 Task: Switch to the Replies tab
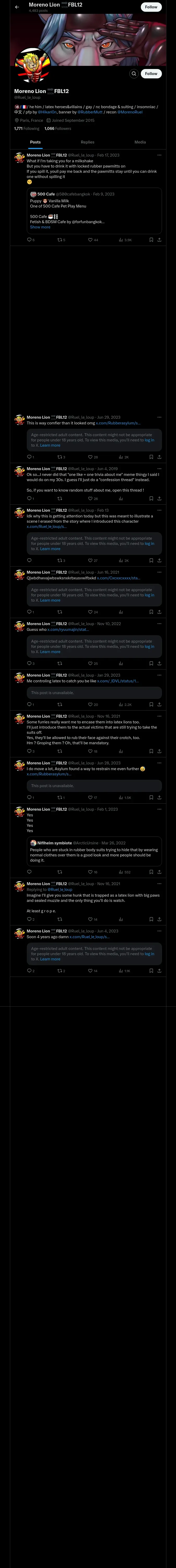[x=87, y=142]
